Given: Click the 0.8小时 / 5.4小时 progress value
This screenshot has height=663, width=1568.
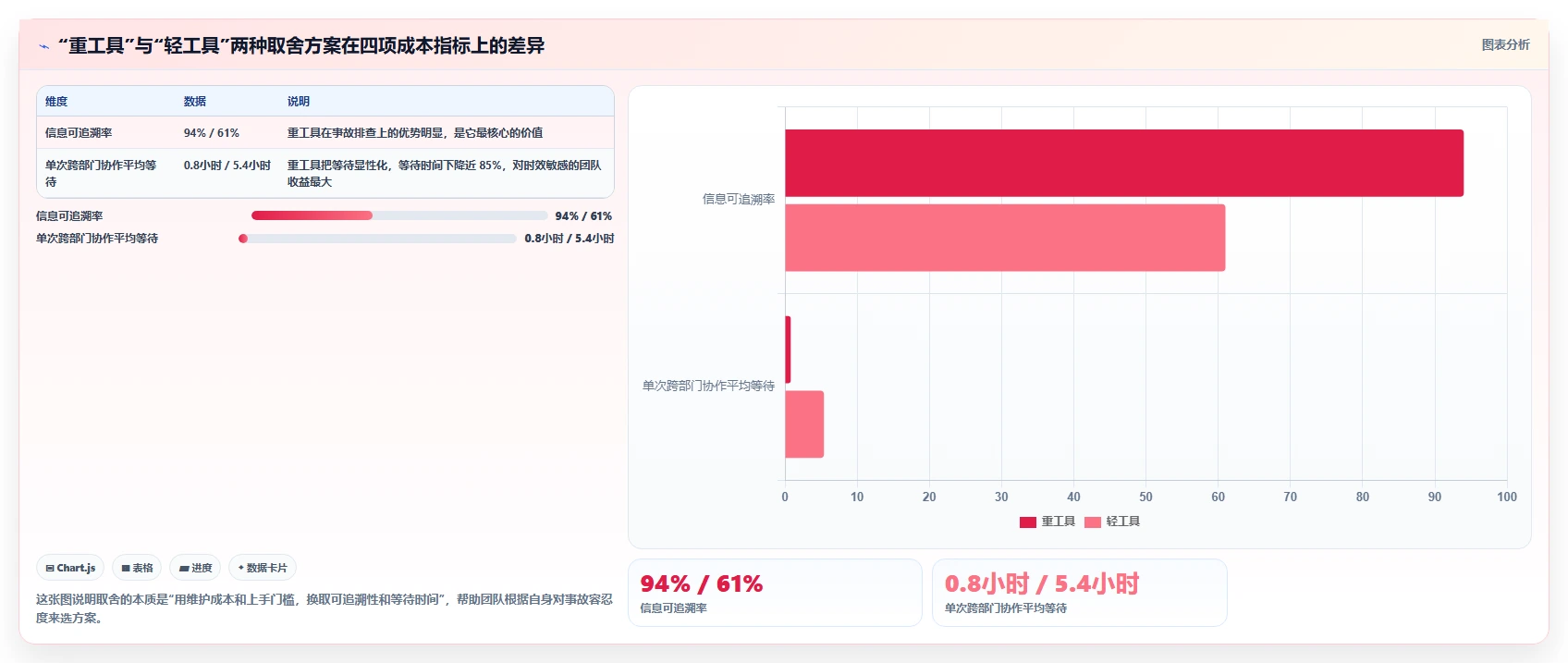Looking at the screenshot, I should (x=570, y=239).
